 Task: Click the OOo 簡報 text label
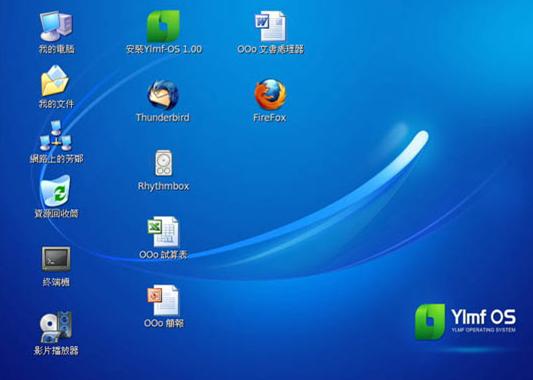[x=164, y=323]
